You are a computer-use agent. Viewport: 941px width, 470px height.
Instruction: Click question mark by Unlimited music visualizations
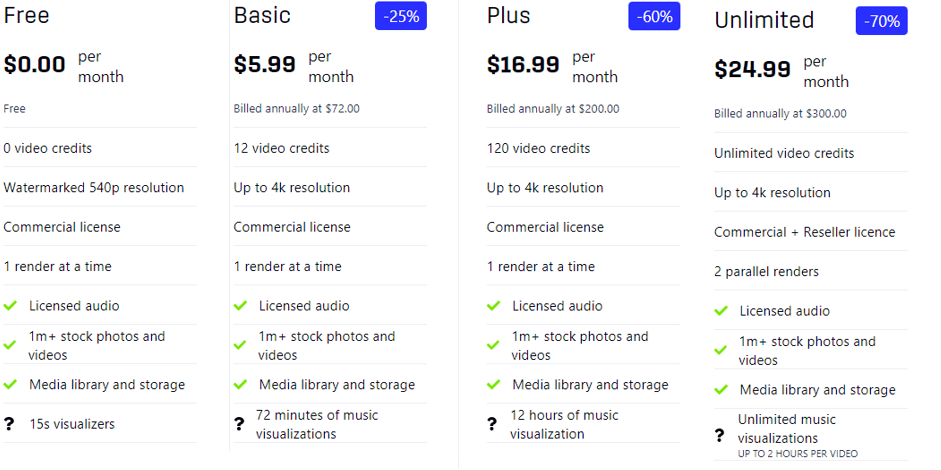pyautogui.click(x=720, y=436)
